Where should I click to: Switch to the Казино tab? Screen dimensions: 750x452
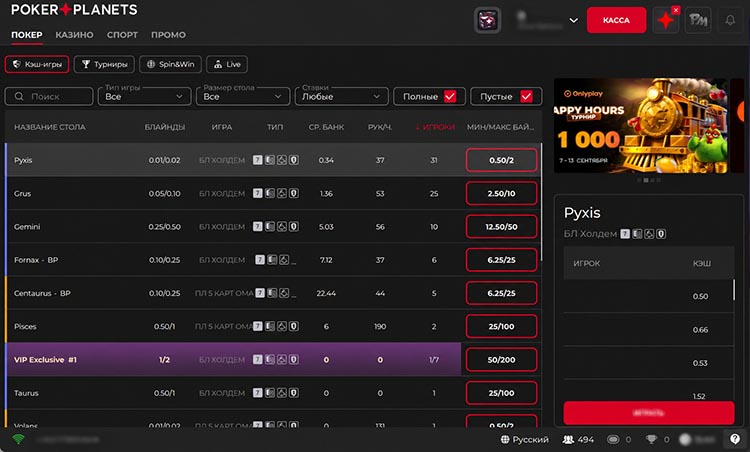[x=74, y=35]
